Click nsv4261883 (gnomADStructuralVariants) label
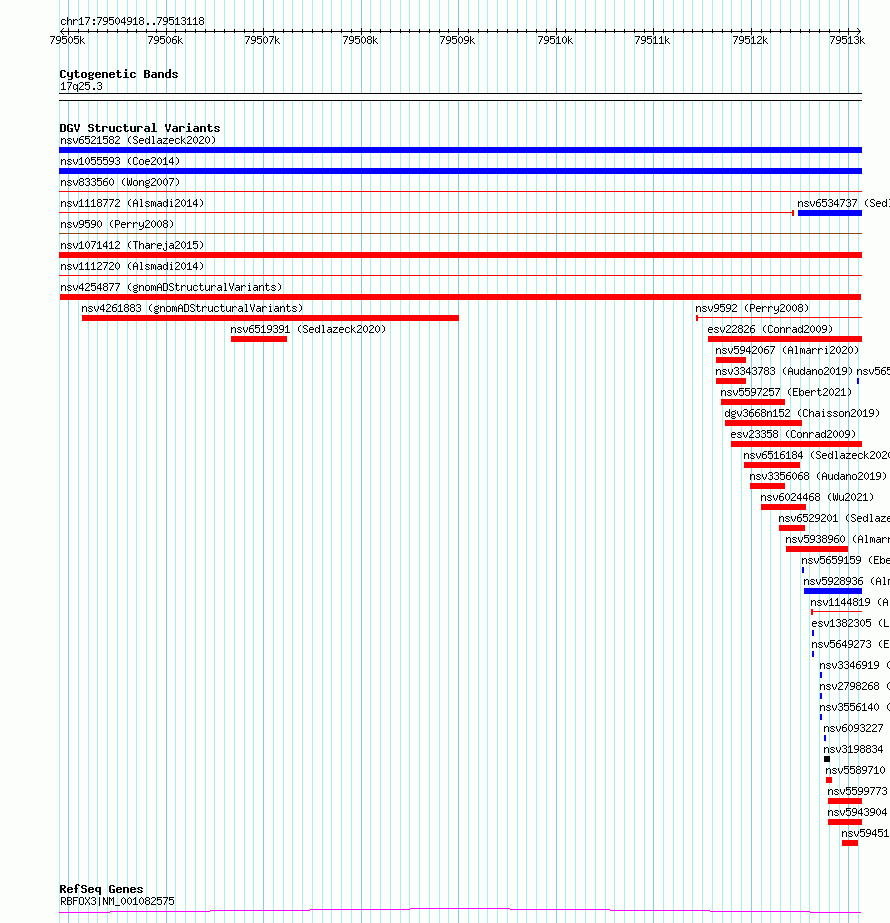Image resolution: width=890 pixels, height=923 pixels. [192, 308]
